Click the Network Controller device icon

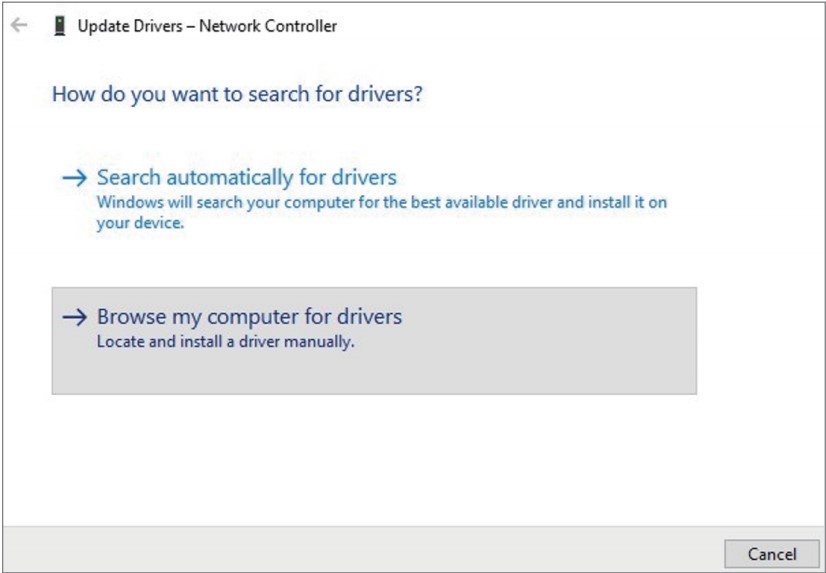click(x=59, y=26)
